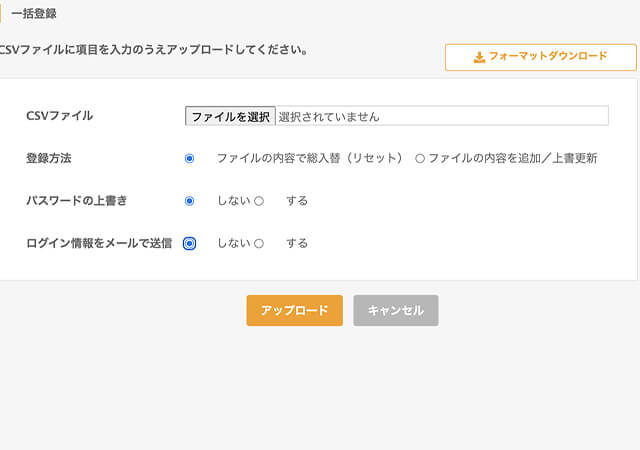Select しない radio for パスワードの上書き
The width and height of the screenshot is (640, 450).
(189, 201)
